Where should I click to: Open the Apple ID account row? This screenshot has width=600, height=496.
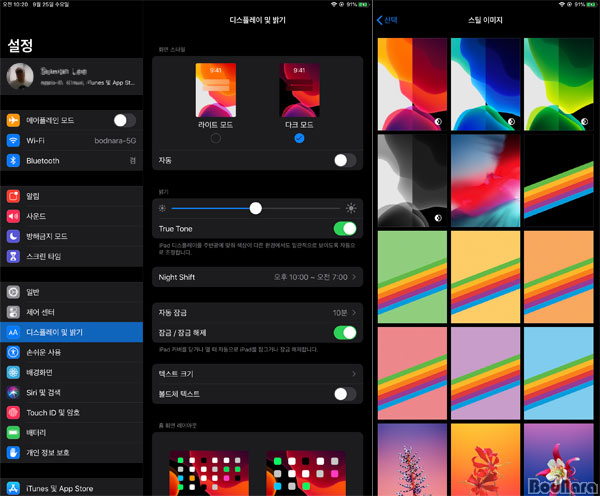tap(72, 76)
